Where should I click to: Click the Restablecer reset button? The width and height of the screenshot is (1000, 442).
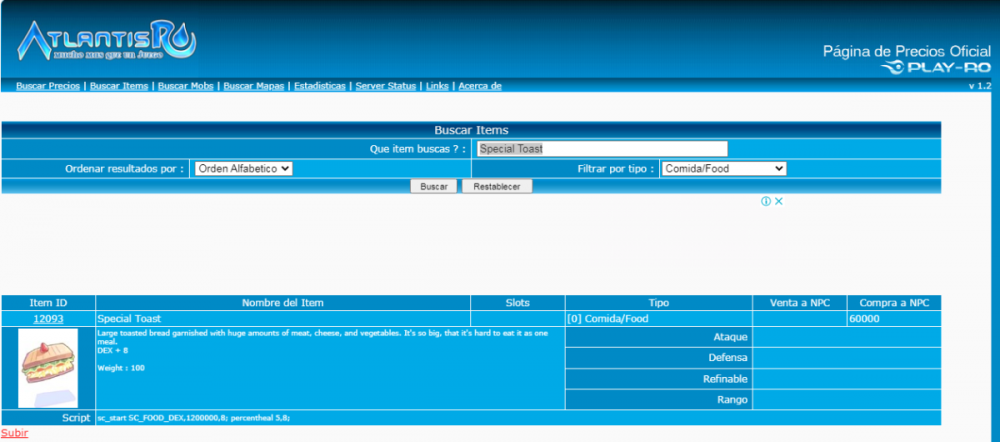[x=497, y=186]
